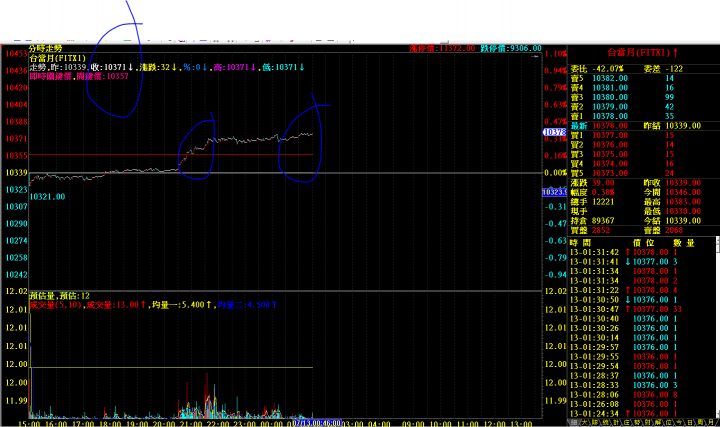The height and width of the screenshot is (427, 720).
Task: Open the 統 statistics tab
Action: [x=606, y=422]
